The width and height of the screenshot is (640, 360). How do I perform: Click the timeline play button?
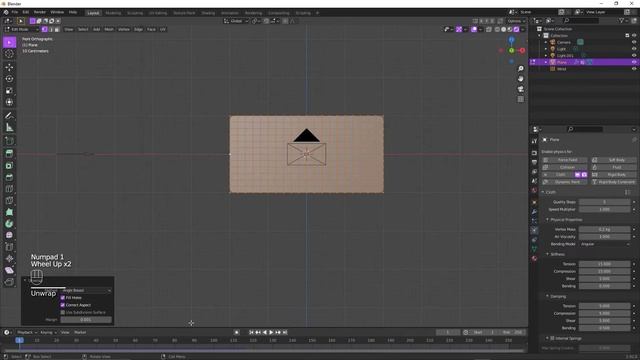[x=271, y=332]
